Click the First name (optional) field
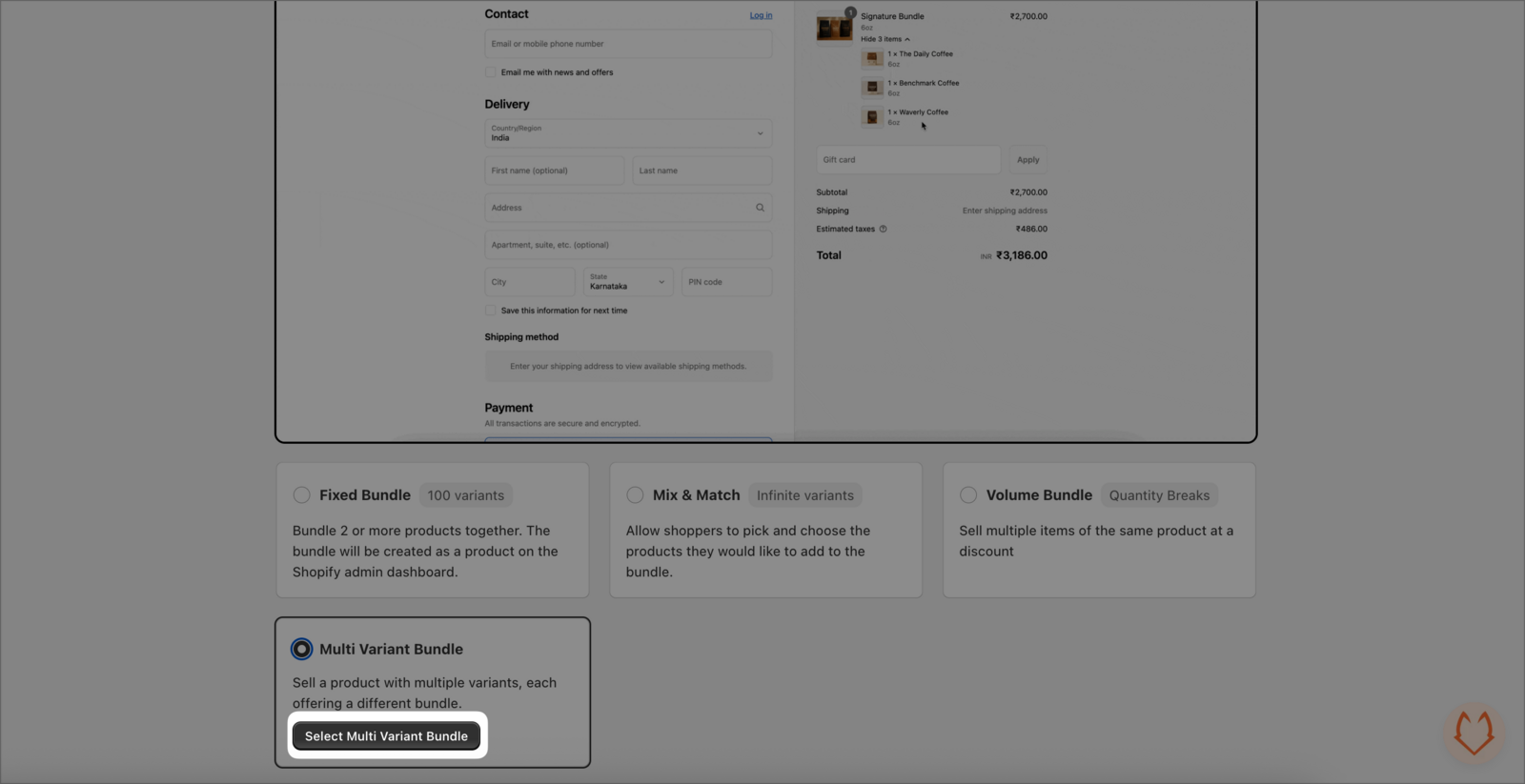This screenshot has height=784, width=1525. (555, 171)
